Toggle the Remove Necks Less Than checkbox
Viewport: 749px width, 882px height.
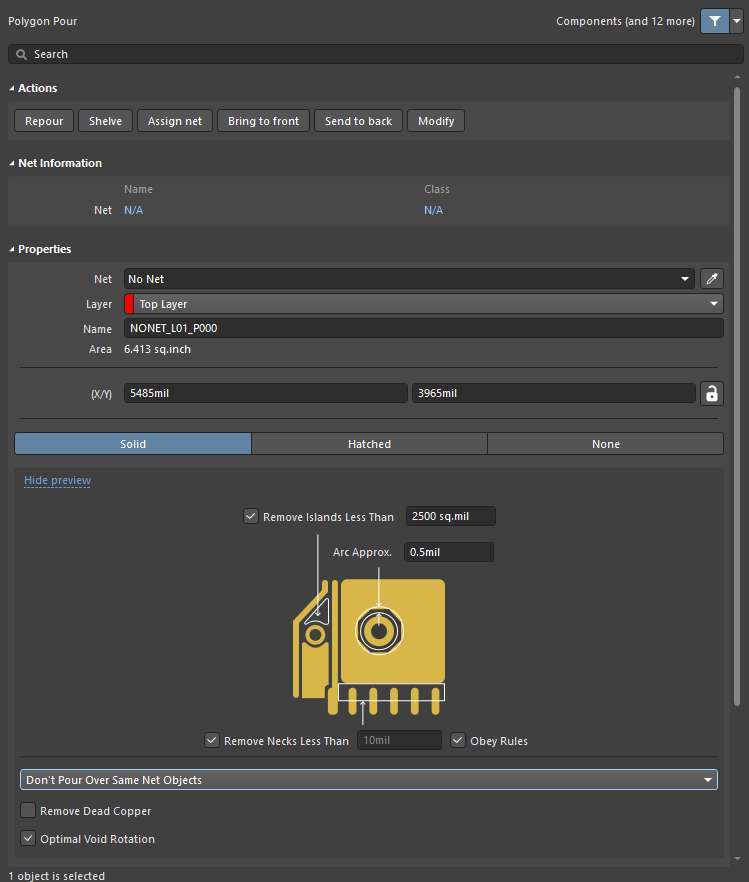pos(211,740)
